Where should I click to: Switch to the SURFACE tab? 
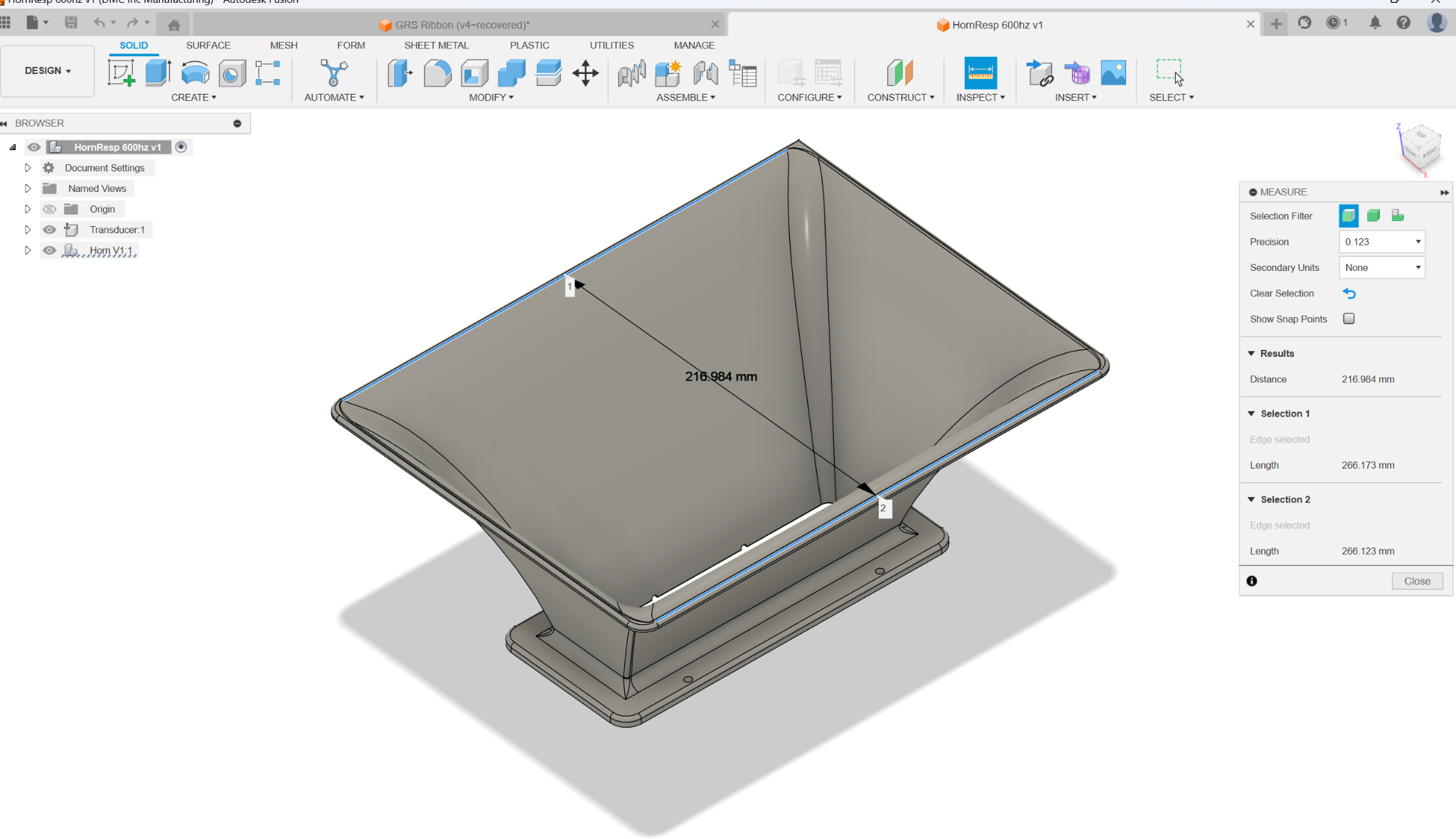(208, 45)
